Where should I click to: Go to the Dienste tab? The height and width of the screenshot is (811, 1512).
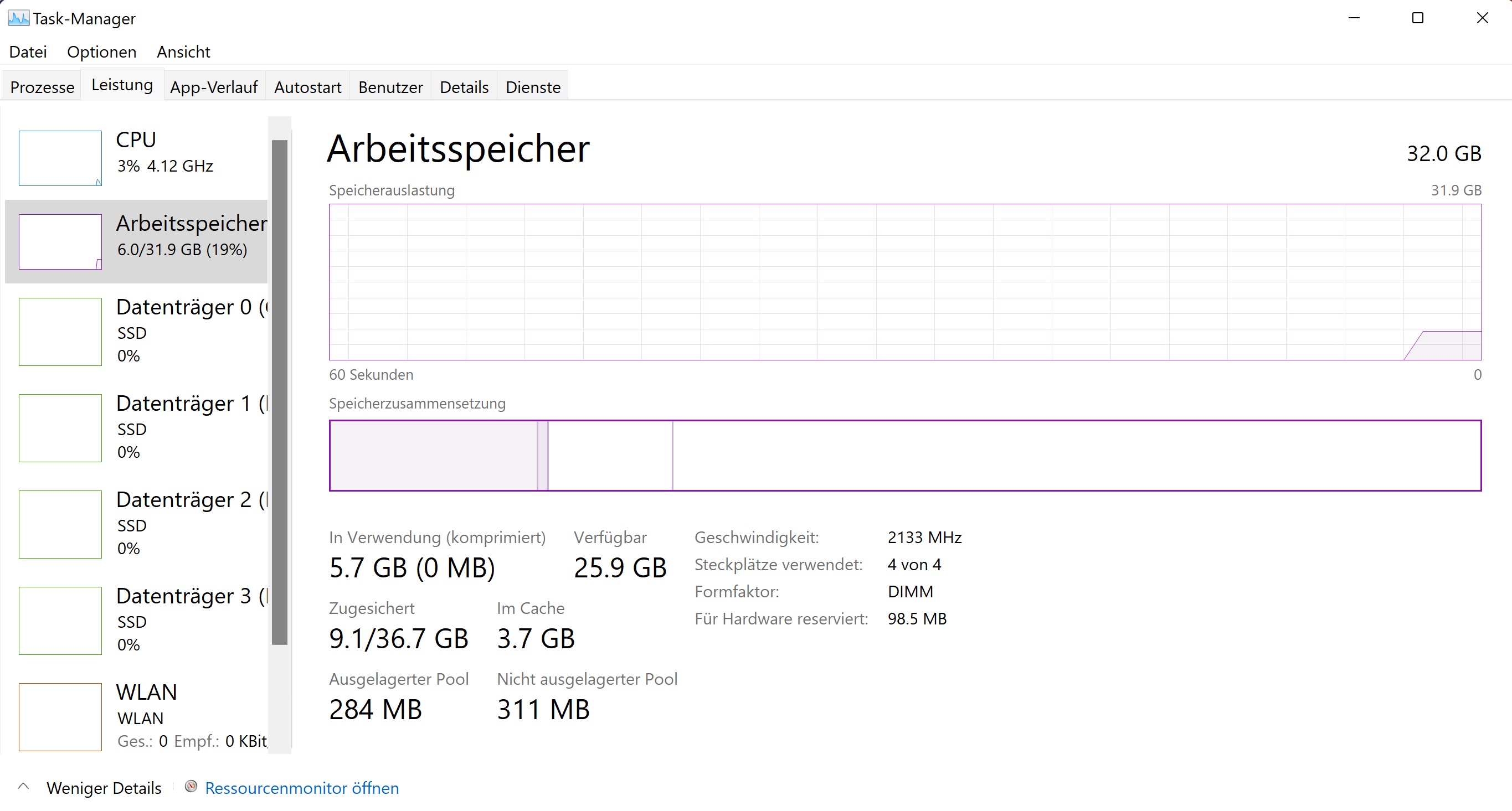point(533,87)
